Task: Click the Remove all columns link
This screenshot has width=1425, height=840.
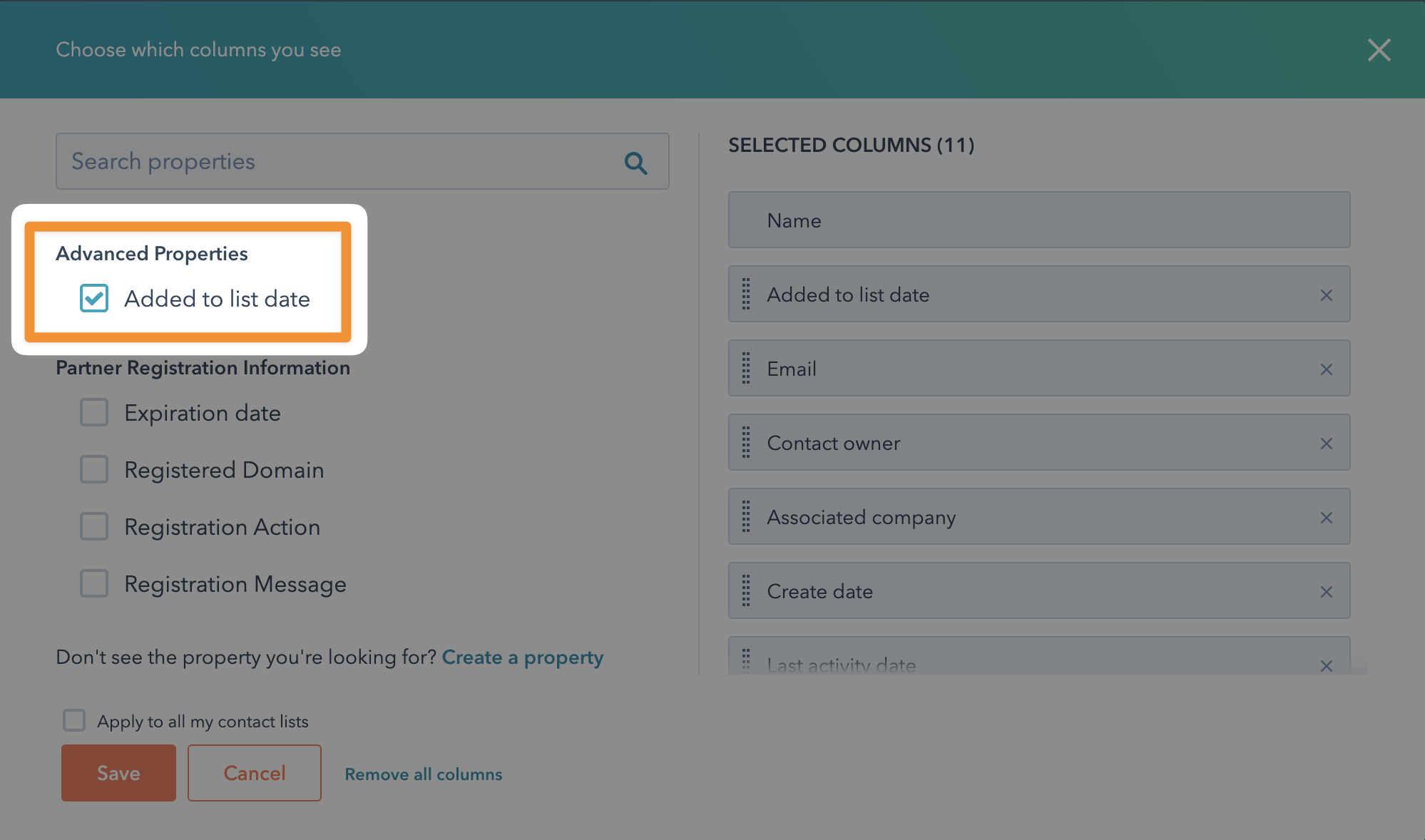Action: coord(423,773)
